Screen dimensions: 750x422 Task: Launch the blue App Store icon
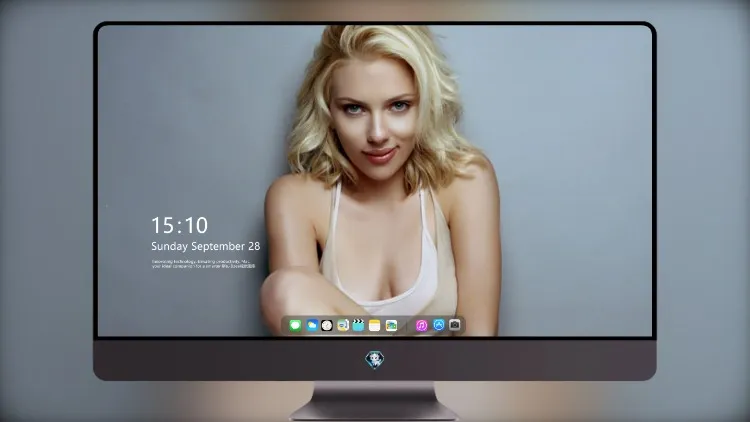point(439,325)
